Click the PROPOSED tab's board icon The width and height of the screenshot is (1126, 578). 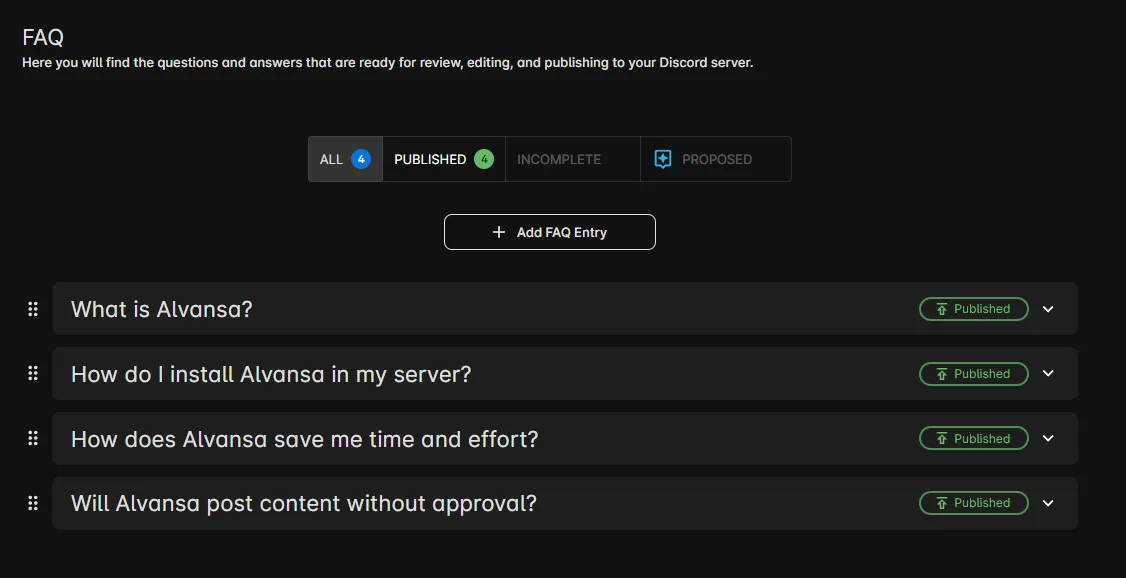(x=661, y=158)
